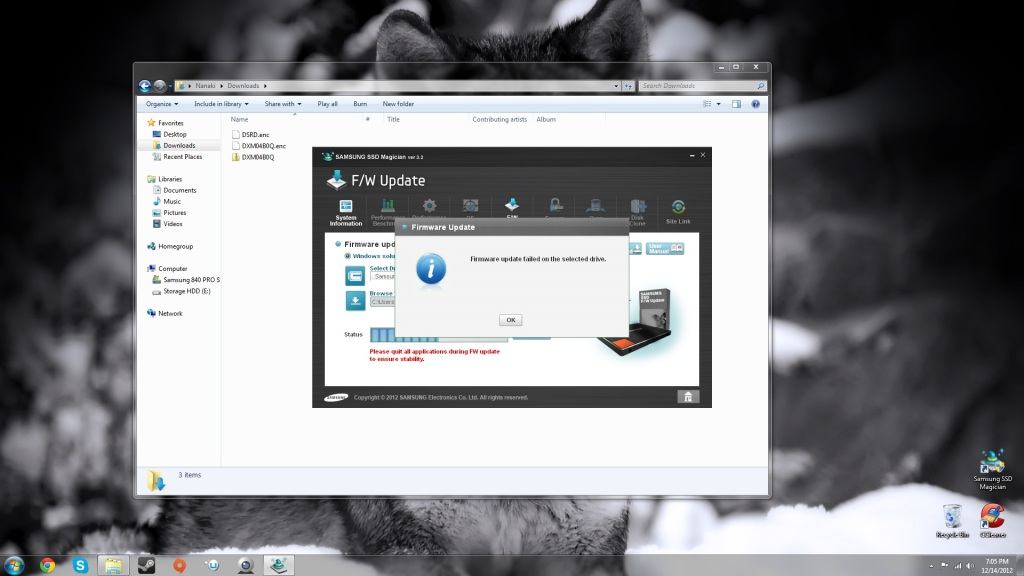Click the firmware update status progress bar
Screen dimensions: 1024x576
(x=438, y=335)
